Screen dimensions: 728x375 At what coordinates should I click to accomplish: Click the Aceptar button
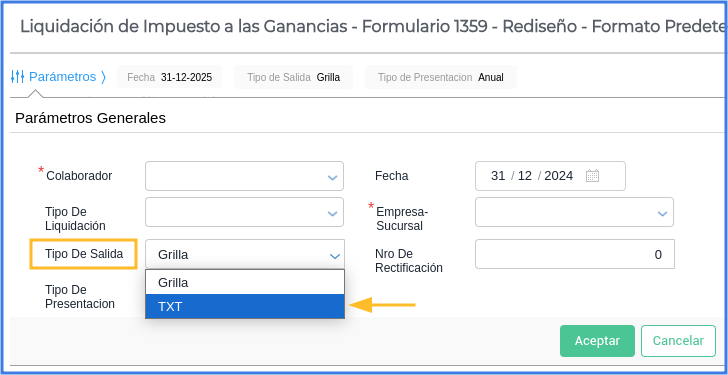click(x=597, y=341)
